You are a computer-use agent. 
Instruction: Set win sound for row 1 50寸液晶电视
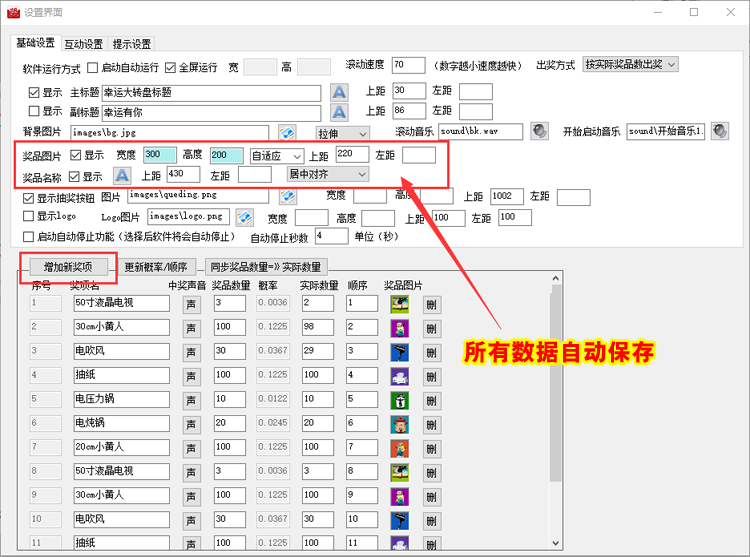coord(191,305)
